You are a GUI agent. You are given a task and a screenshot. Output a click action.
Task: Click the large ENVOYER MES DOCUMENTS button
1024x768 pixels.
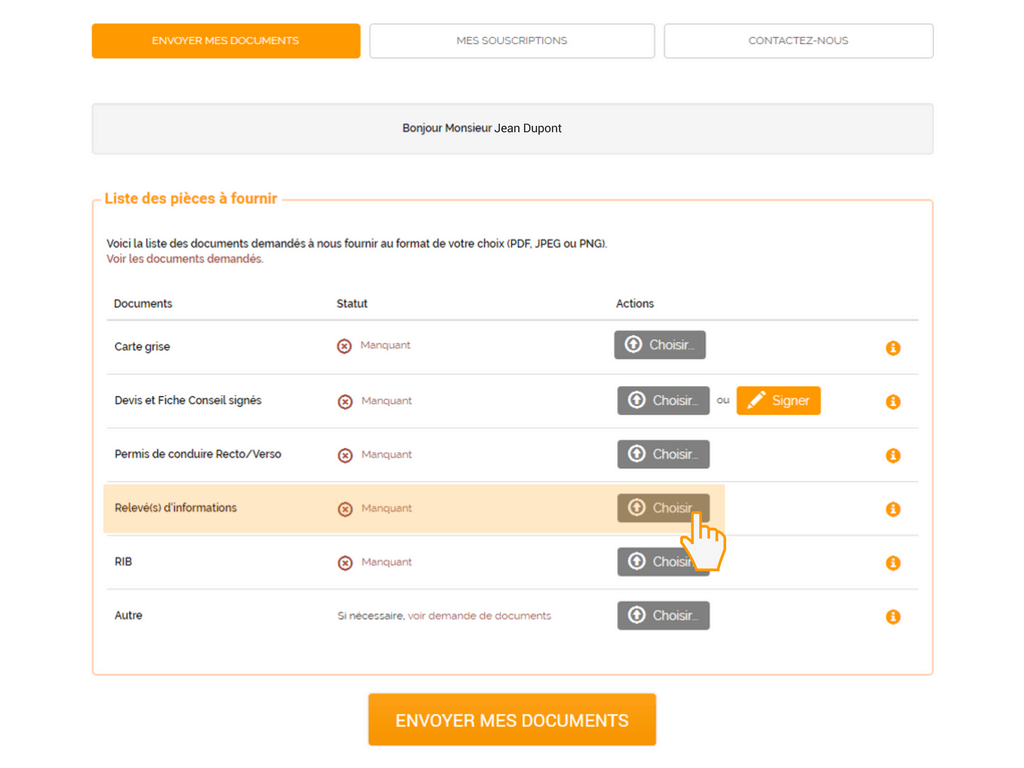click(x=511, y=719)
